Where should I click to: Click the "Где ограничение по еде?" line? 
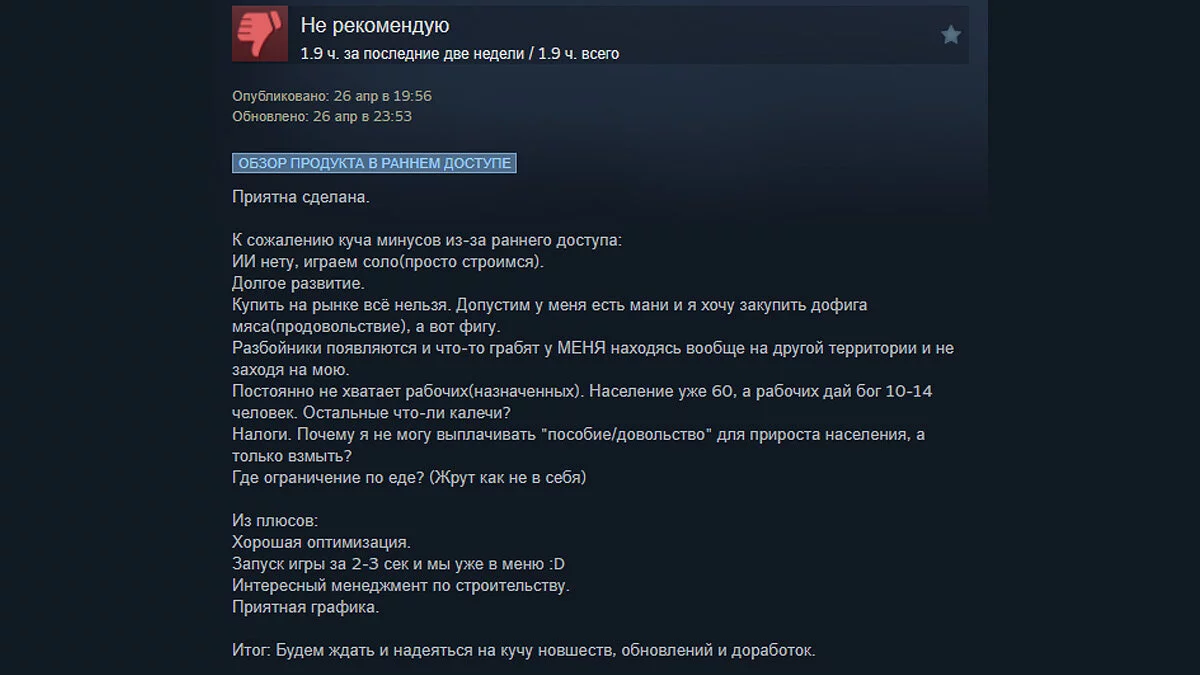pyautogui.click(x=409, y=478)
